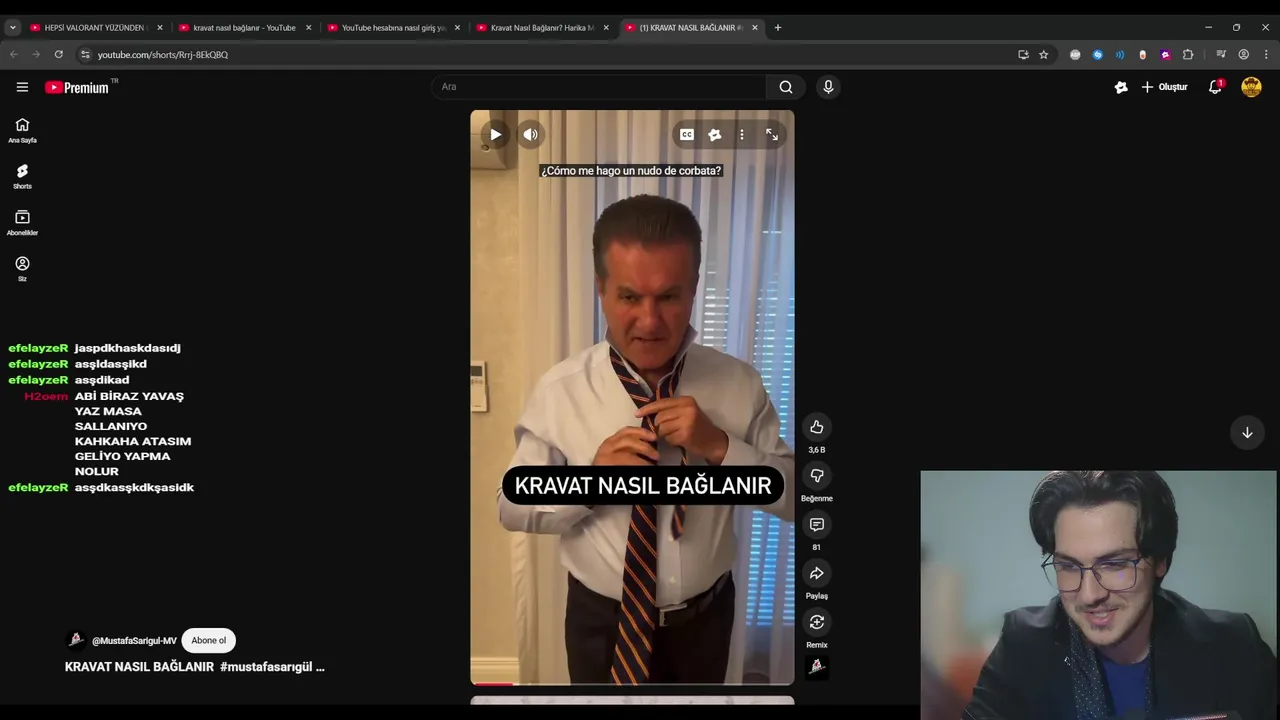Click the Ara search field
1280x720 pixels.
tap(599, 87)
